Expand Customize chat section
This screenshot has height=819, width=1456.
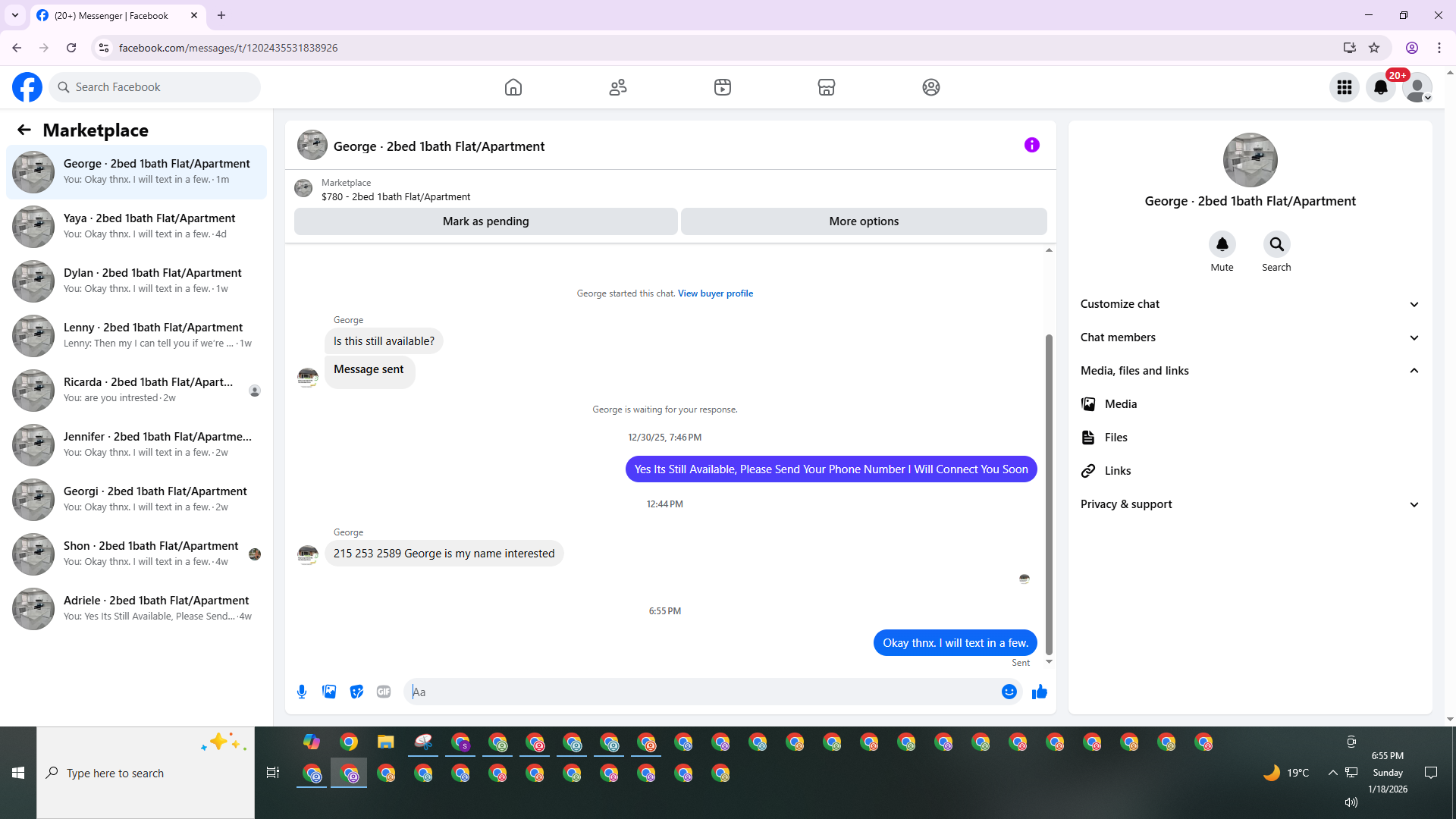tap(1250, 304)
